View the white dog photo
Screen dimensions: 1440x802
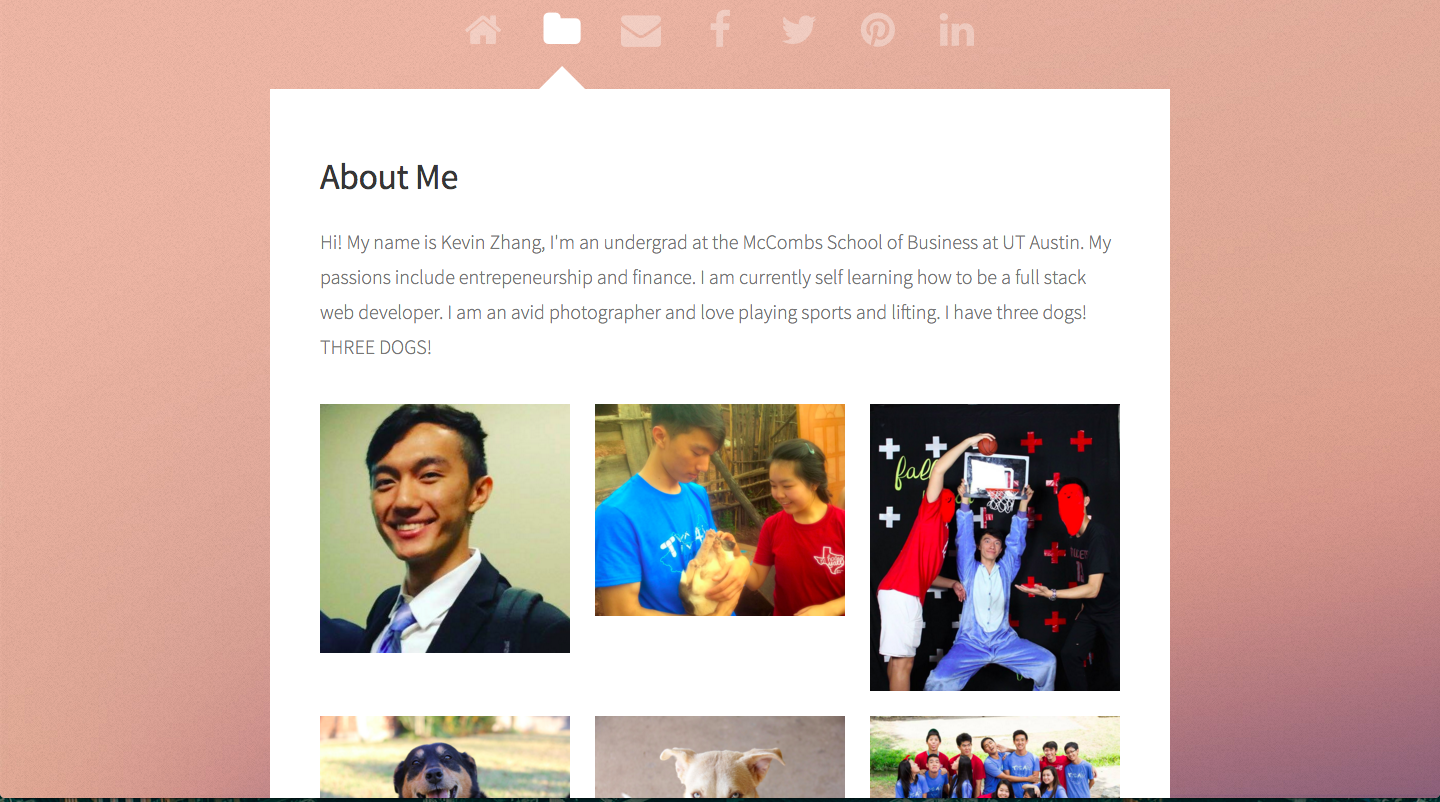coord(720,757)
